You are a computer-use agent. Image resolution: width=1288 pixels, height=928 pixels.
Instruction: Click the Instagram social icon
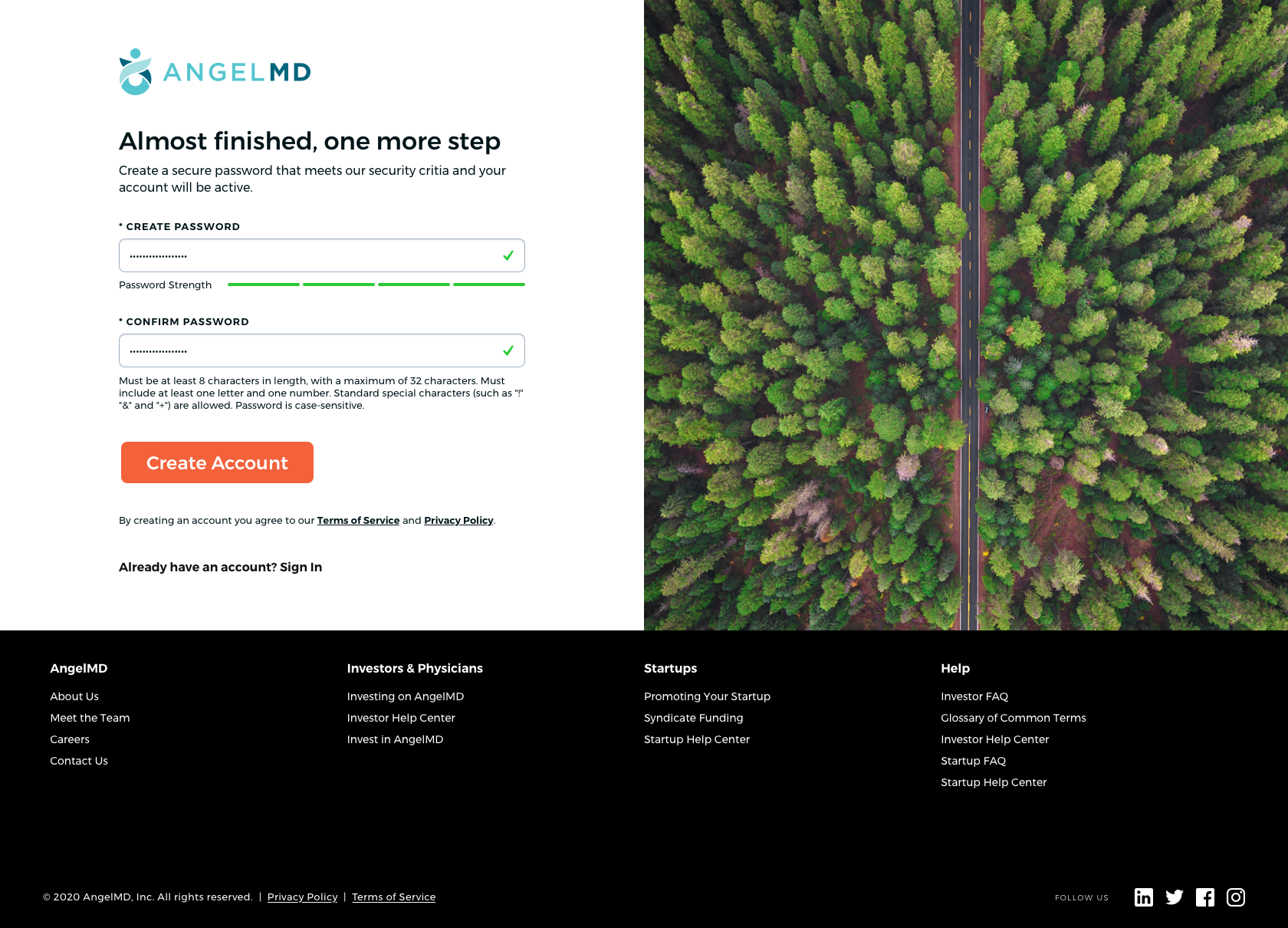point(1236,897)
